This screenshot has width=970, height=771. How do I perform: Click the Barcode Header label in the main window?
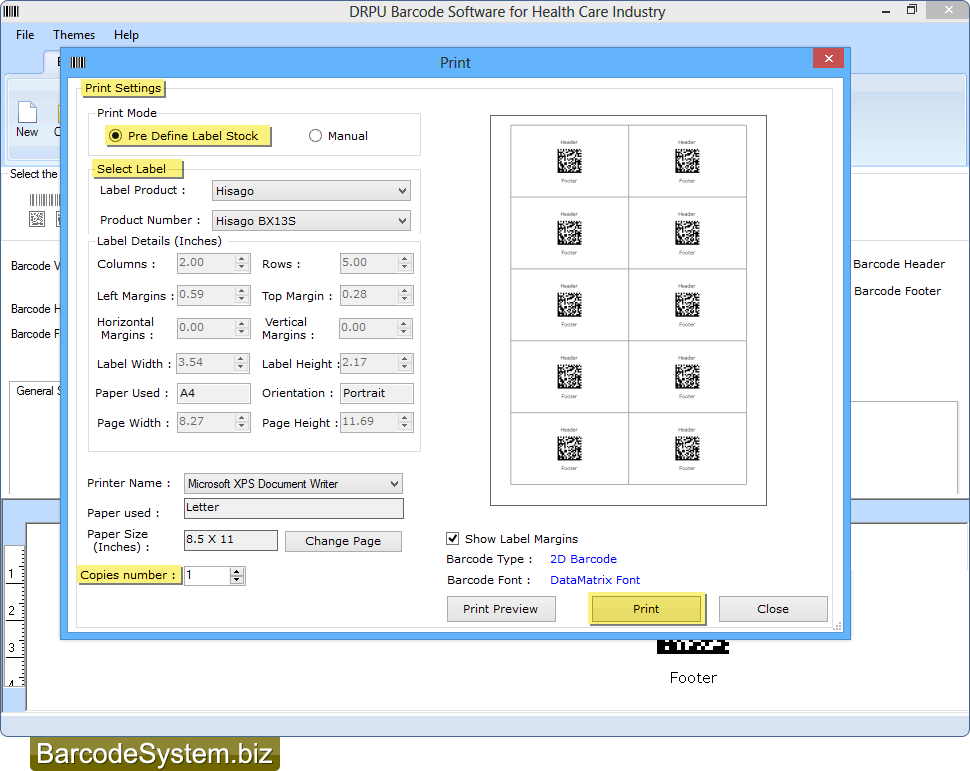pyautogui.click(x=899, y=264)
